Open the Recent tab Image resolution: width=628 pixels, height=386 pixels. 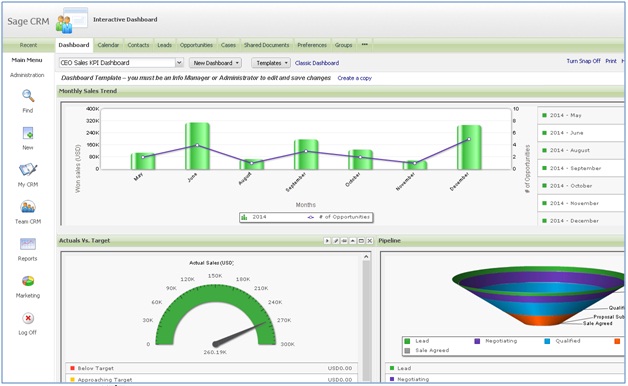point(28,45)
